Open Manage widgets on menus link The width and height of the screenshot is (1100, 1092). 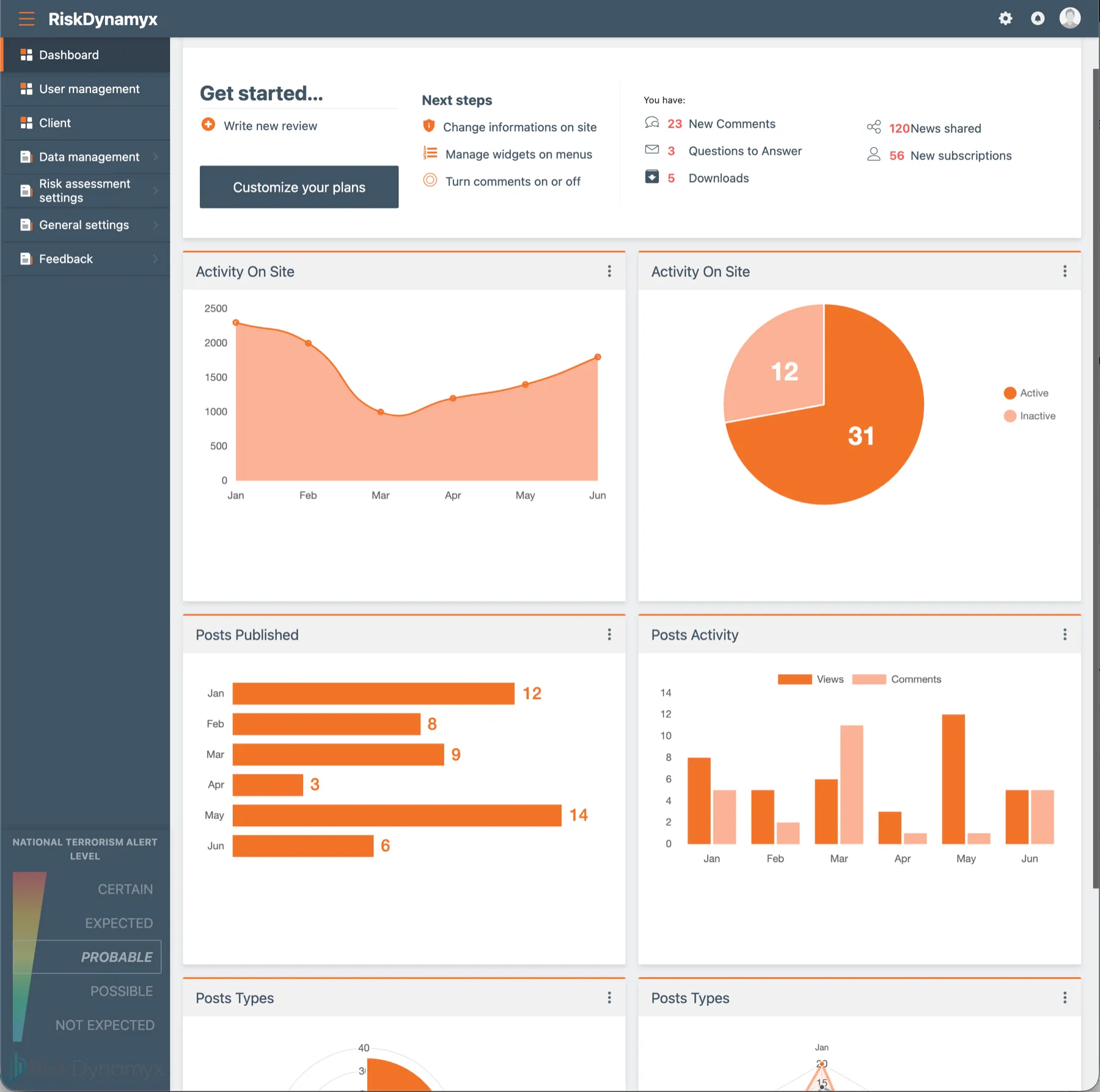pyautogui.click(x=519, y=155)
